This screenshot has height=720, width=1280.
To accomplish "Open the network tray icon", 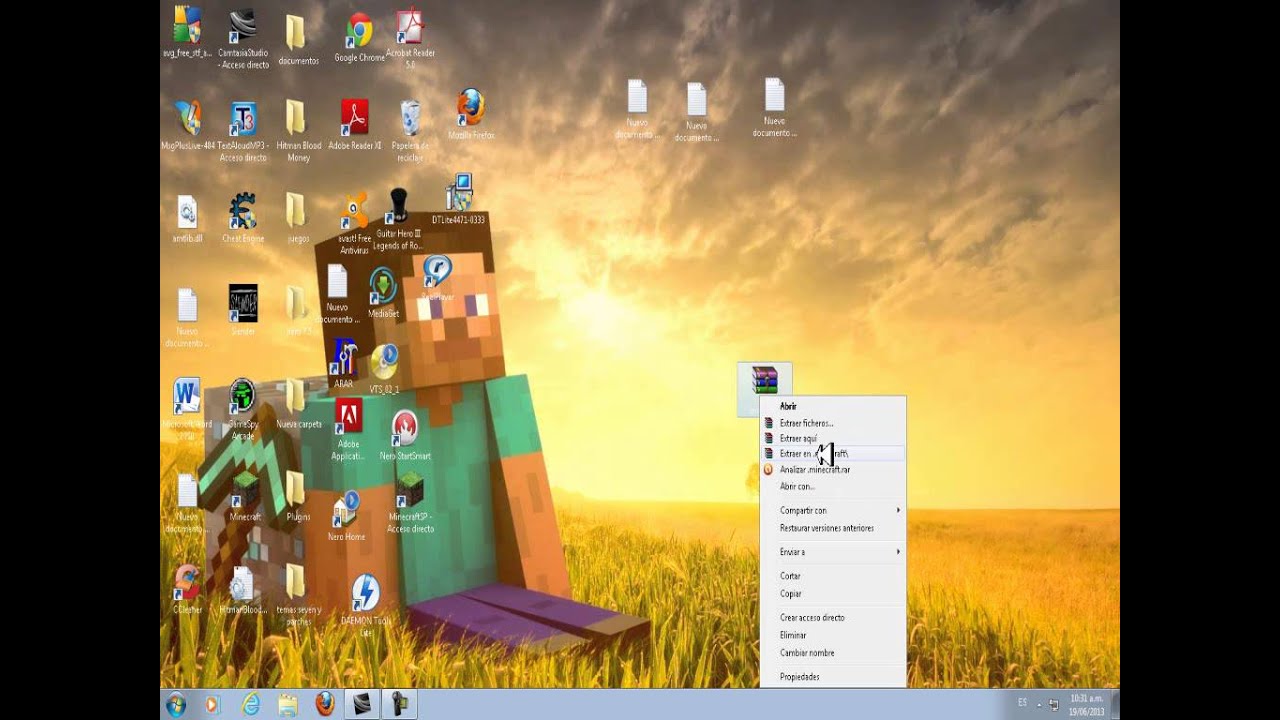I will (1053, 704).
